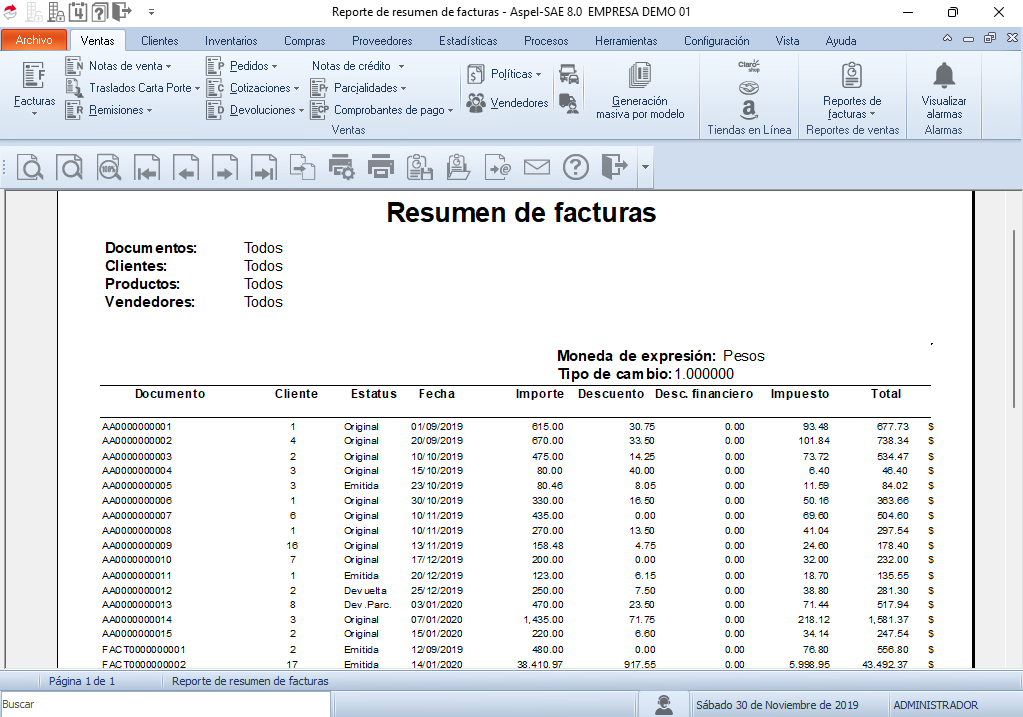Switch to the Inventarios ribbon tab
Viewport: 1023px width, 717px height.
pyautogui.click(x=231, y=41)
